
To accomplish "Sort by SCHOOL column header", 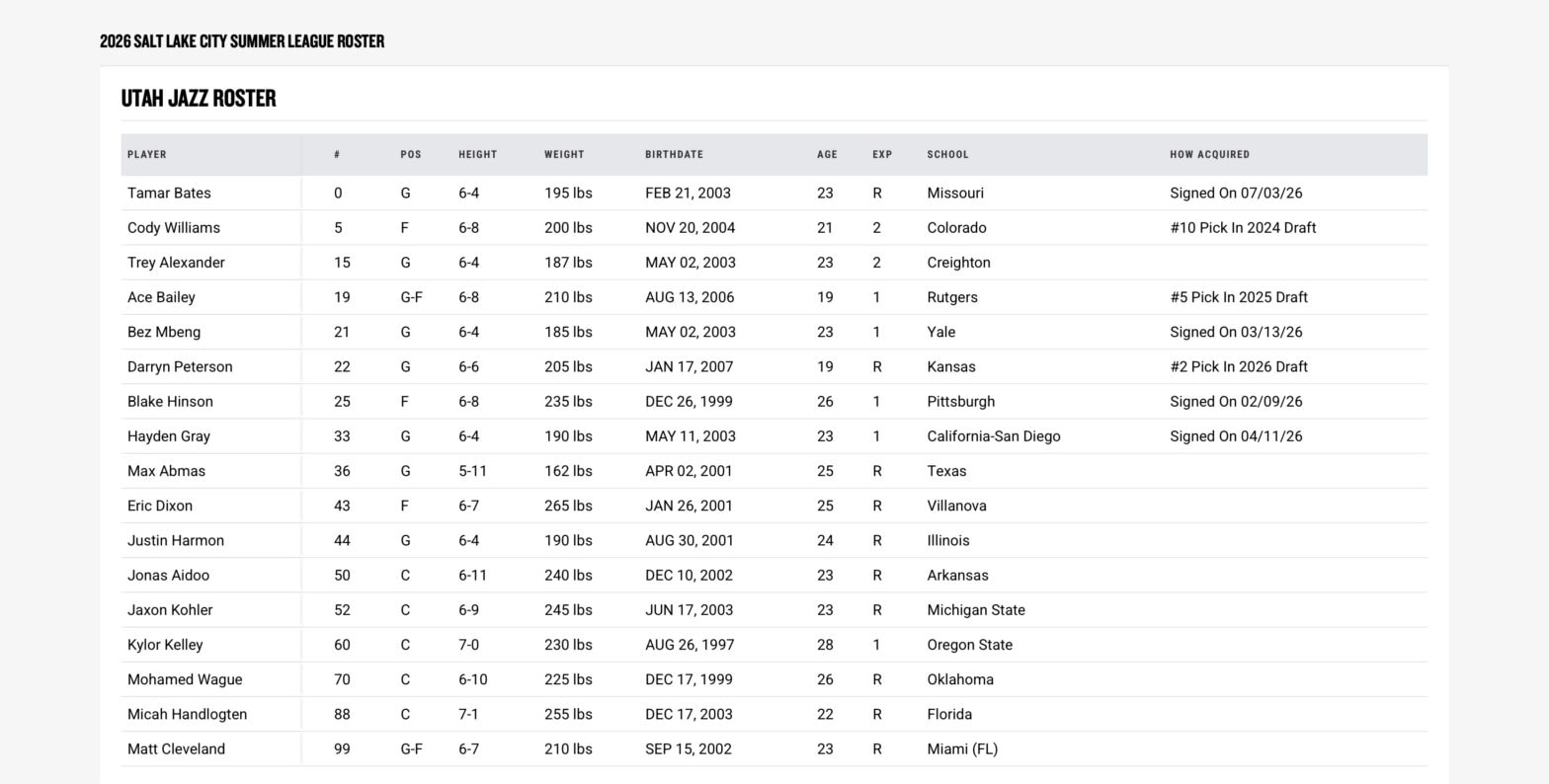I will pyautogui.click(x=948, y=155).
